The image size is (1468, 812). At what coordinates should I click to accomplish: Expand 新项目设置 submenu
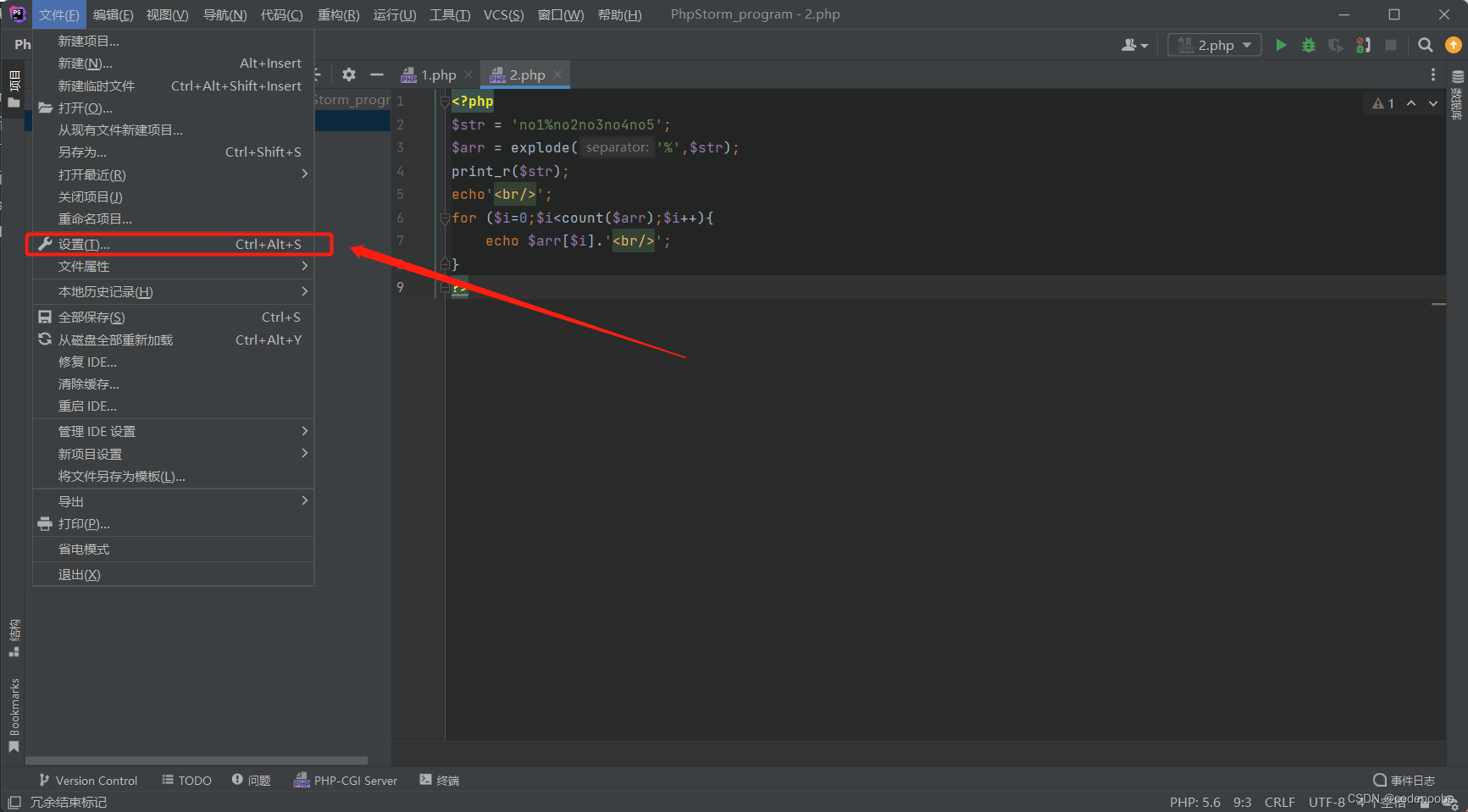[x=173, y=454]
